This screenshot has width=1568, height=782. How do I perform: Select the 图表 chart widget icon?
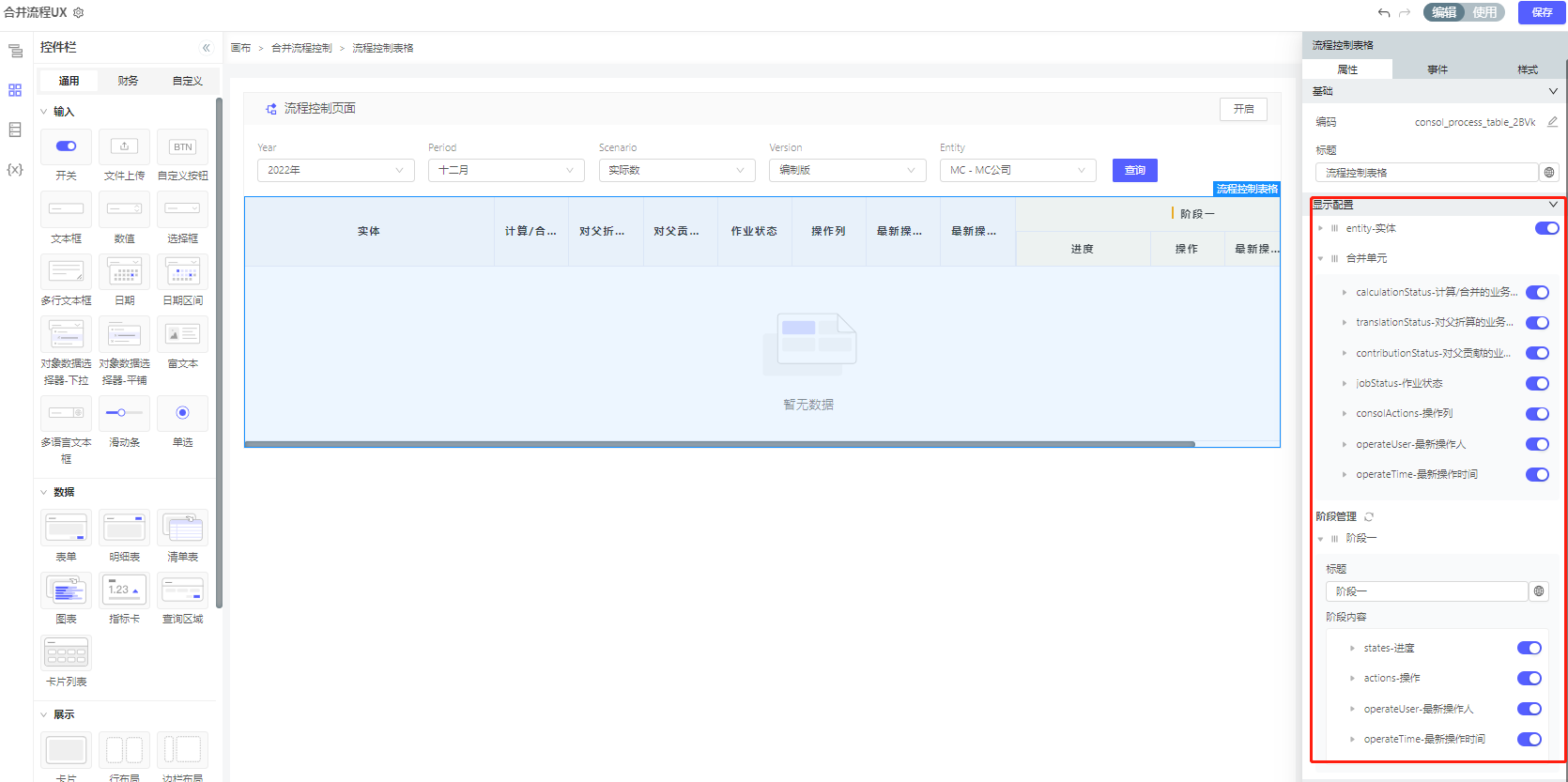66,590
